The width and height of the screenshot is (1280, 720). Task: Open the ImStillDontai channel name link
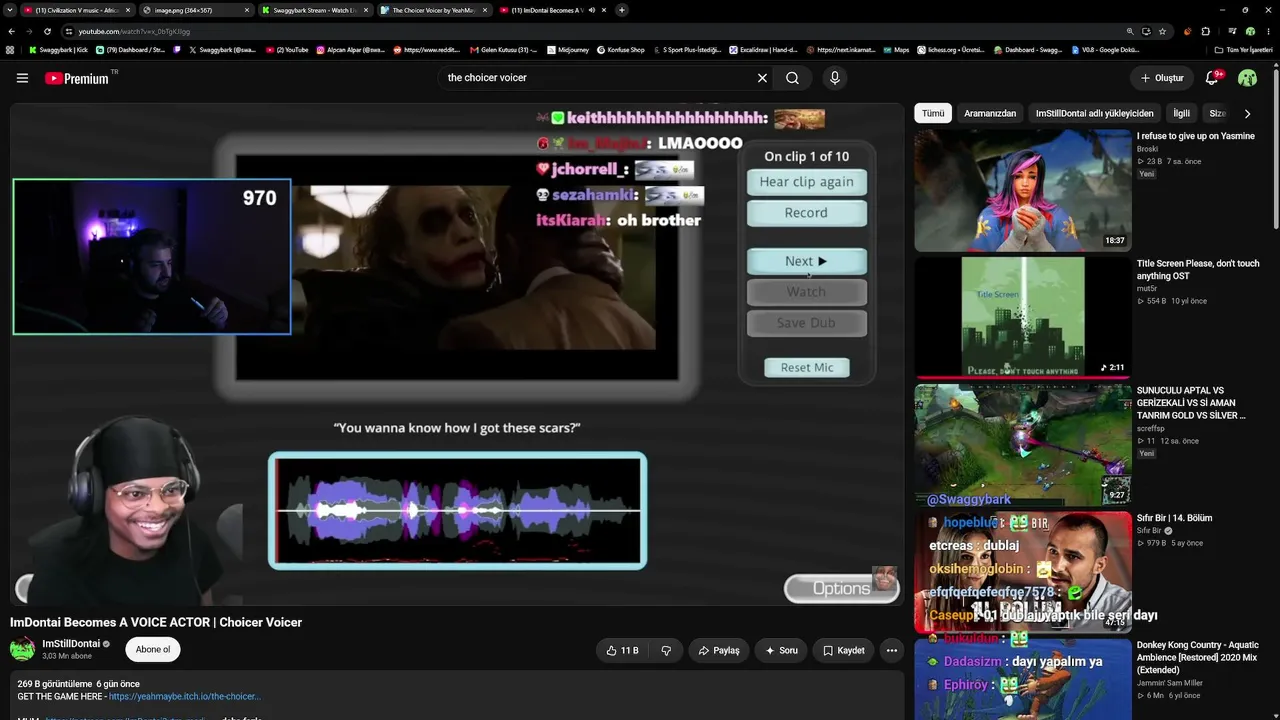pyautogui.click(x=71, y=644)
